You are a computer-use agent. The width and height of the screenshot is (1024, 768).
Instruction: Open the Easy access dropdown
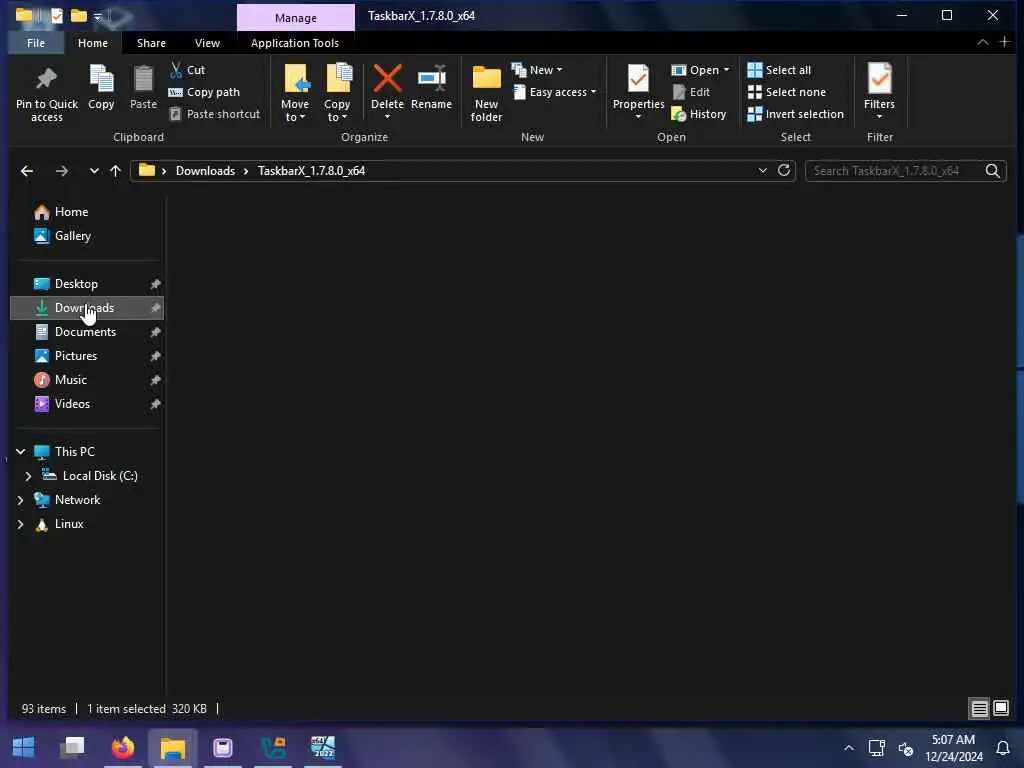coord(554,92)
